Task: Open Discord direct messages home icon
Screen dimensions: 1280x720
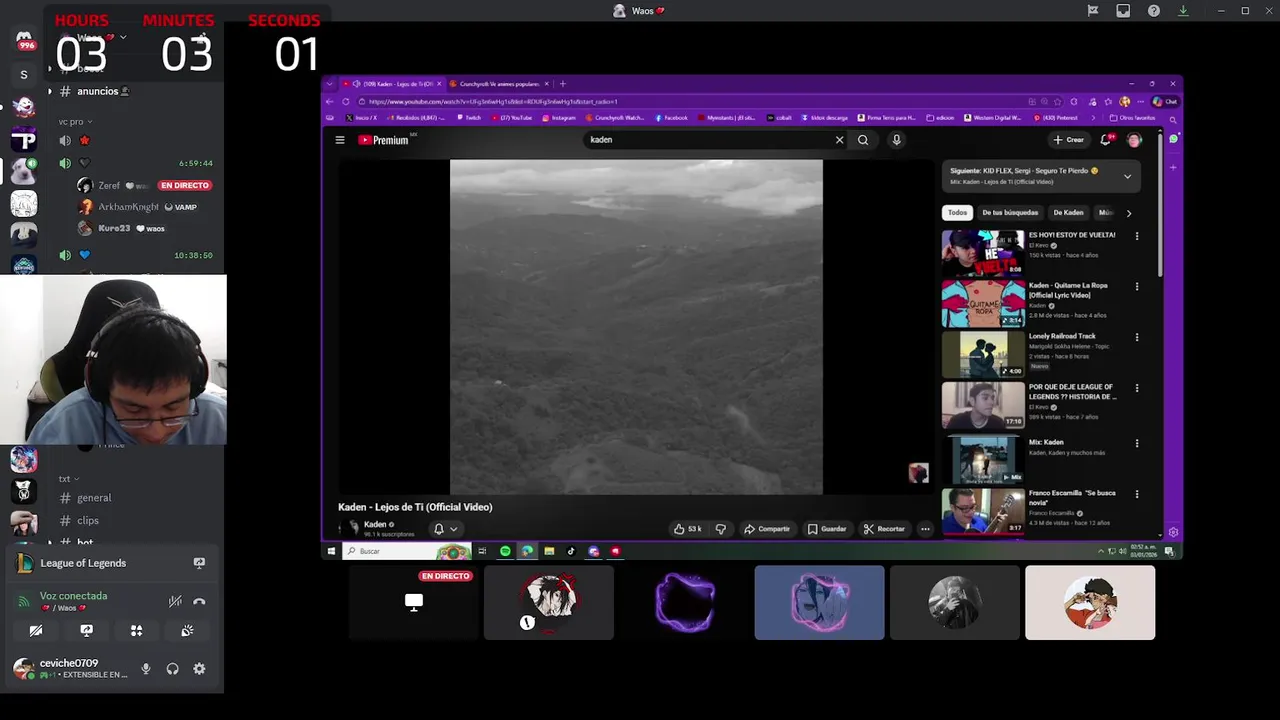Action: (x=24, y=40)
